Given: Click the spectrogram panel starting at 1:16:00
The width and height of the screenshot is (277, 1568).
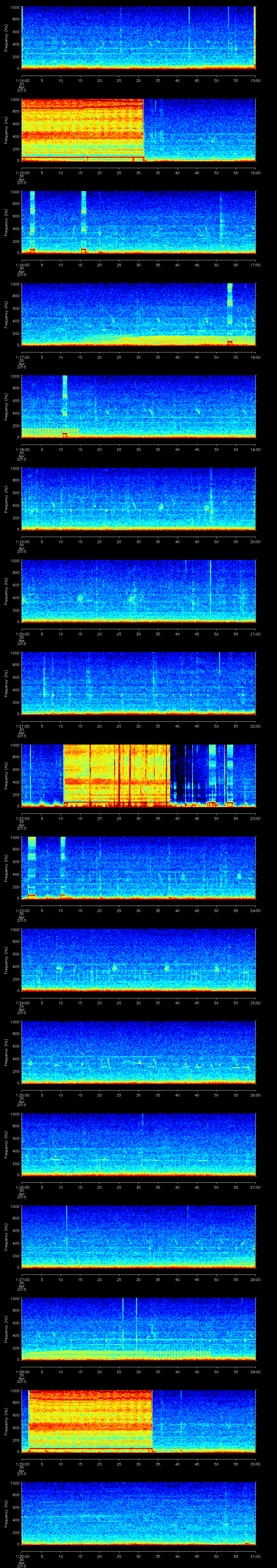Looking at the screenshot, I should (139, 222).
